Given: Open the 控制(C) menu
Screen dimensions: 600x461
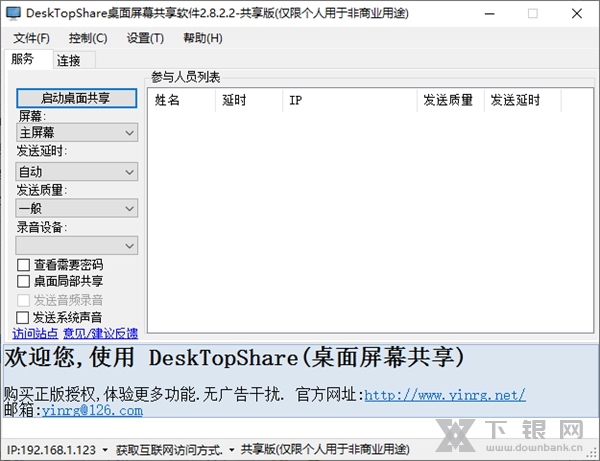Looking at the screenshot, I should pos(88,38).
